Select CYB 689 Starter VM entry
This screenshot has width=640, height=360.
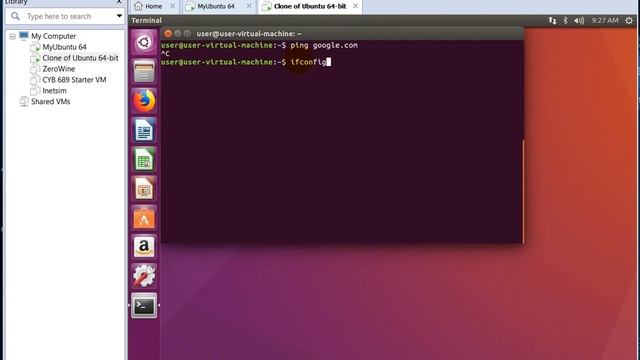coord(74,80)
